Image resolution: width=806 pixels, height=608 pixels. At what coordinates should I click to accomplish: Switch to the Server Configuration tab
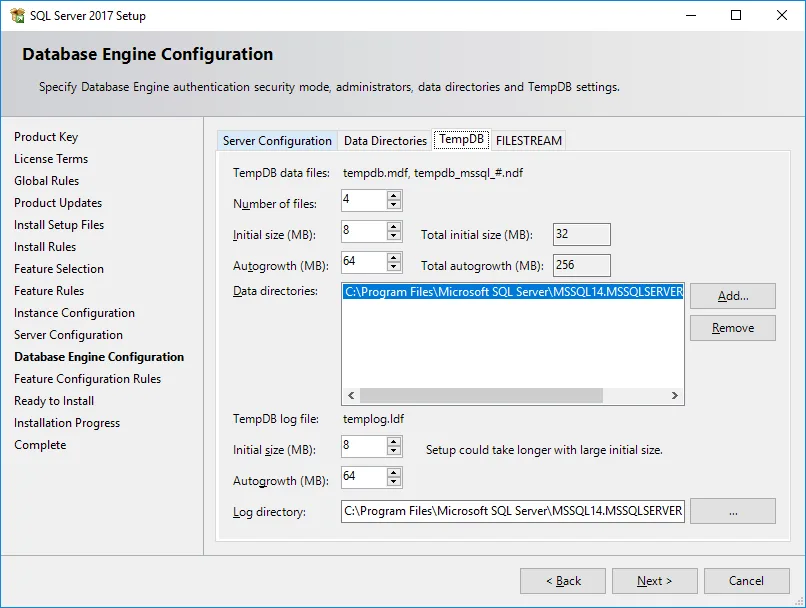tap(277, 141)
